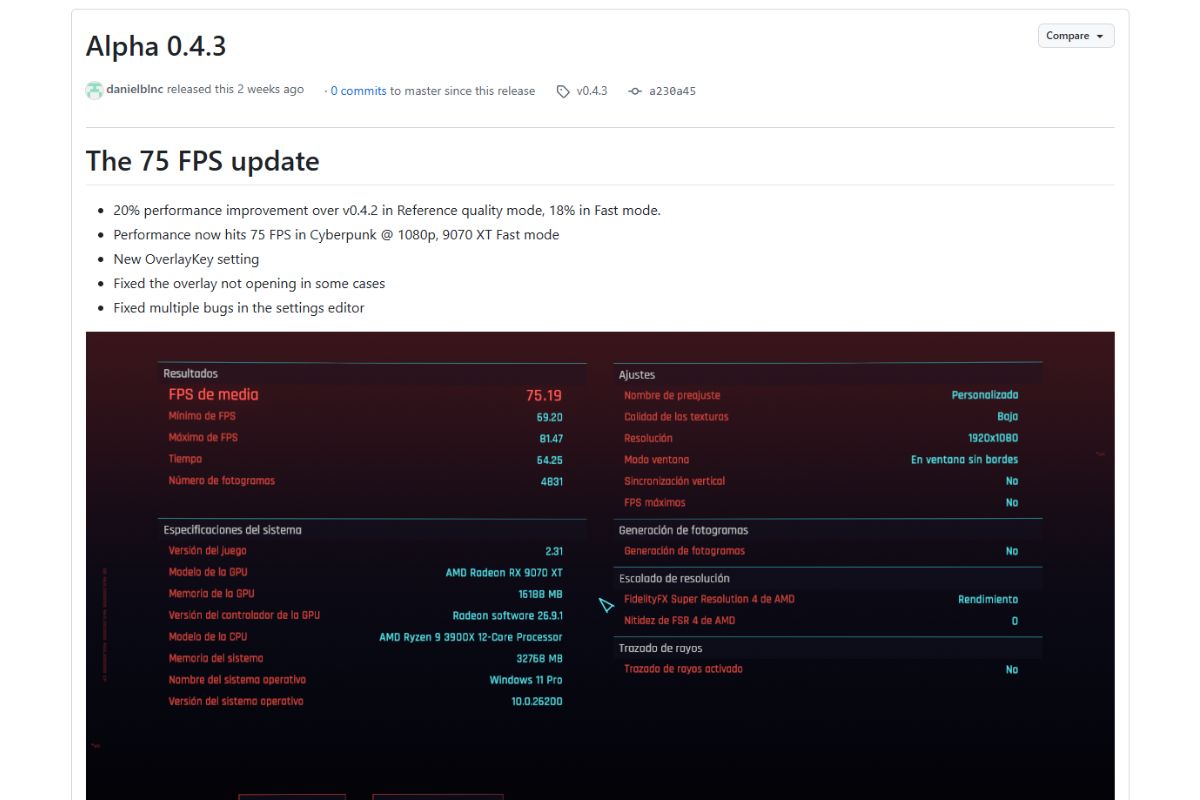The image size is (1200, 800).
Task: Click the "FPS de media" label
Action: [213, 395]
